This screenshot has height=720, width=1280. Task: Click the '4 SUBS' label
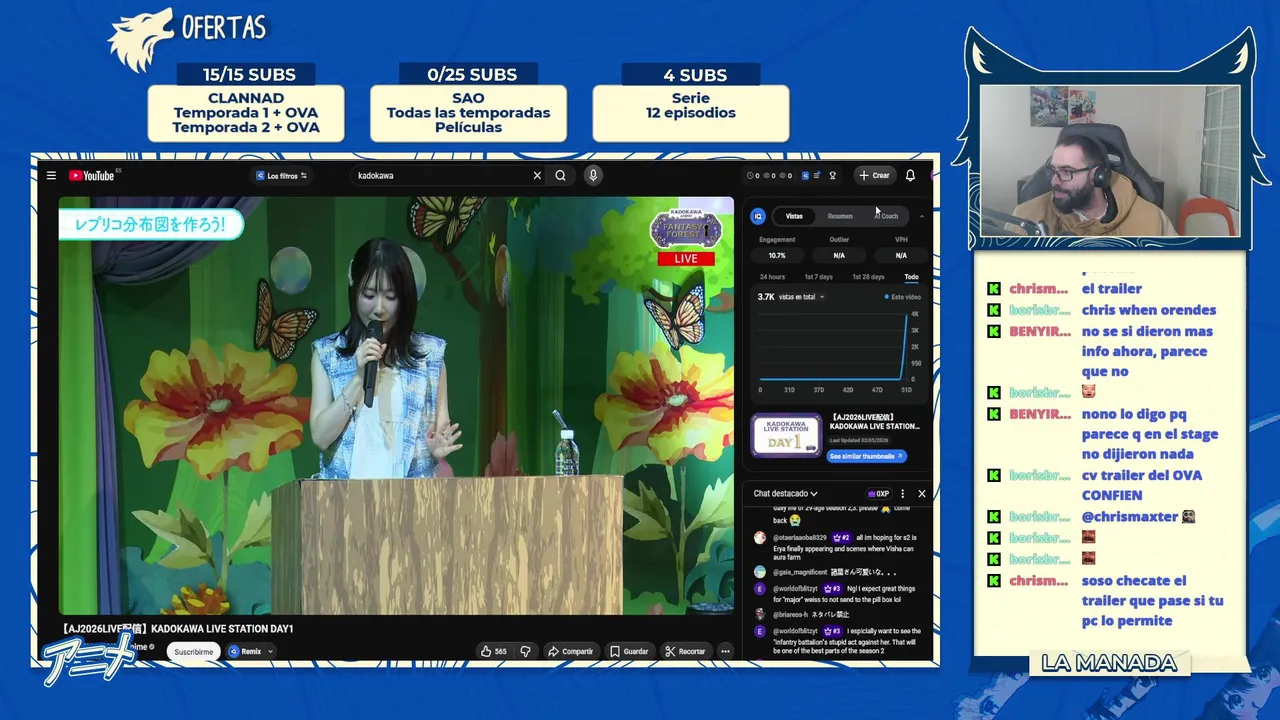pos(695,75)
